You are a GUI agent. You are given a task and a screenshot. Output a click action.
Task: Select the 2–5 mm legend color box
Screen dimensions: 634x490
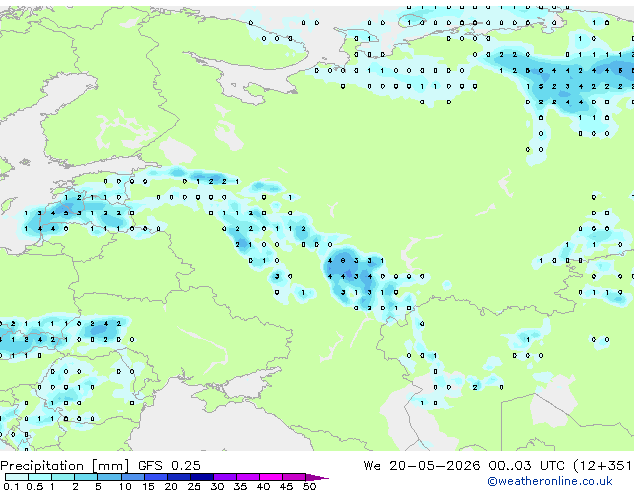[x=86, y=477]
